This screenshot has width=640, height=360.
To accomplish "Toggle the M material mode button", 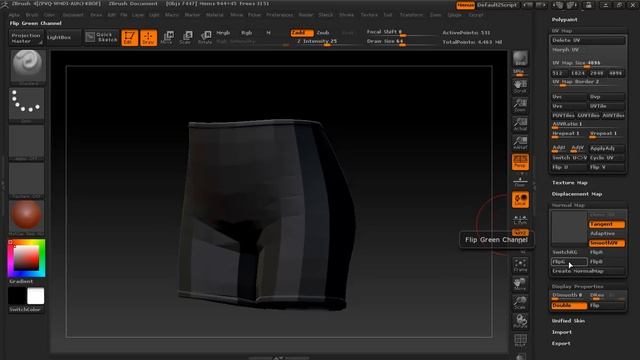I will pyautogui.click(x=268, y=33).
